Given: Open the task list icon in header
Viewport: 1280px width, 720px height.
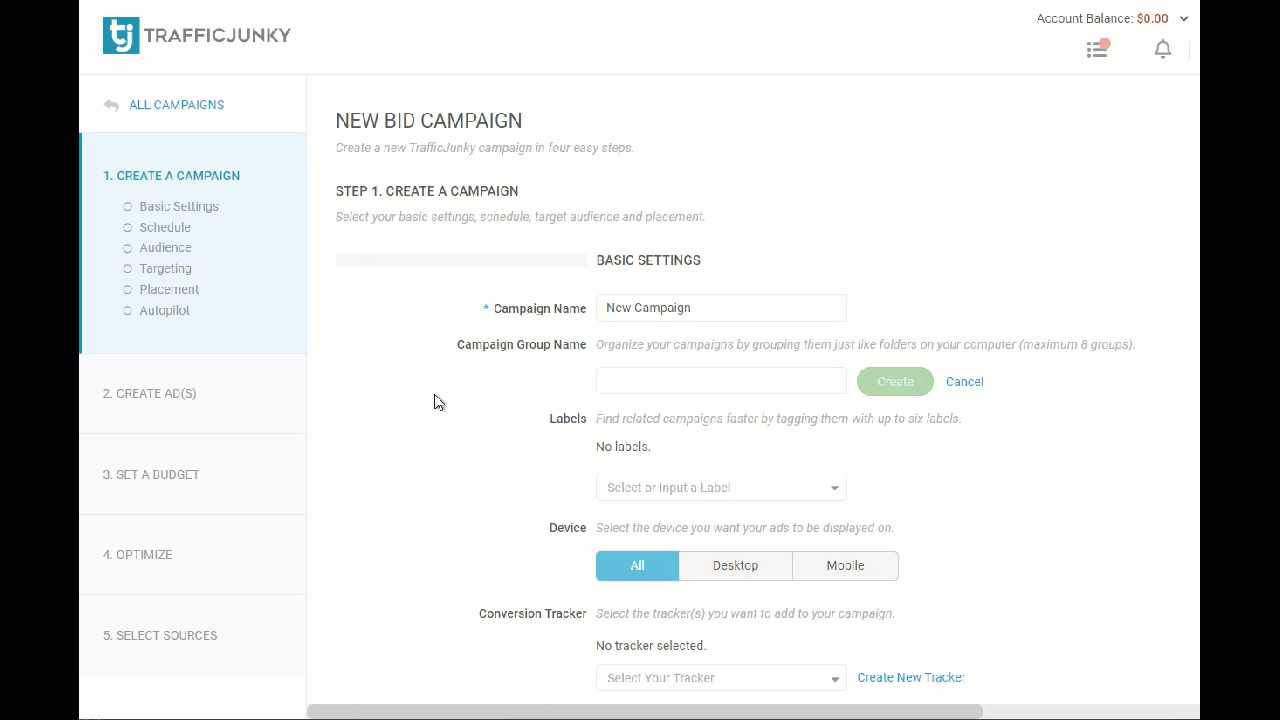Looking at the screenshot, I should pyautogui.click(x=1098, y=49).
